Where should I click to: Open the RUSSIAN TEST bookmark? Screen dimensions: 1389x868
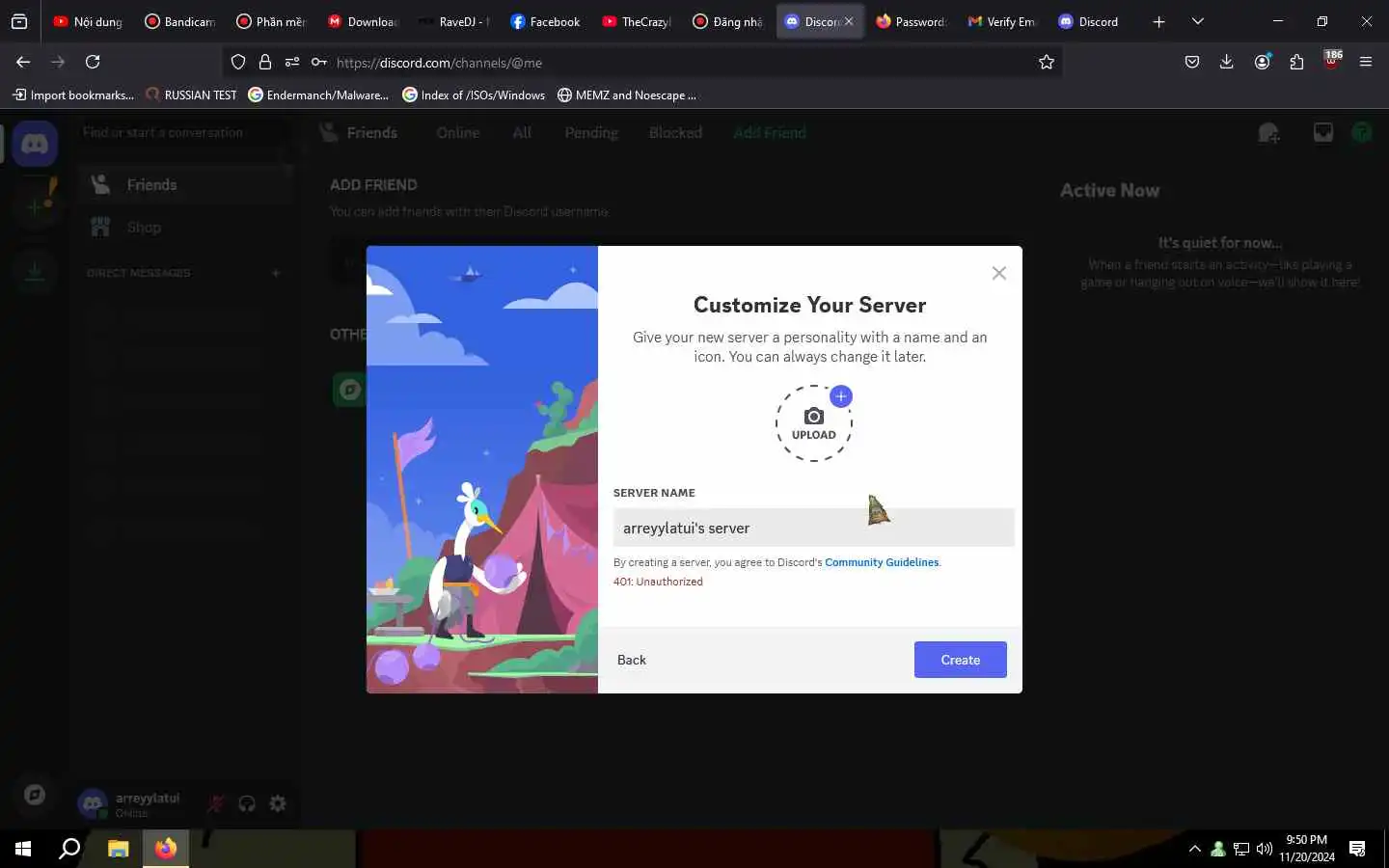click(191, 95)
